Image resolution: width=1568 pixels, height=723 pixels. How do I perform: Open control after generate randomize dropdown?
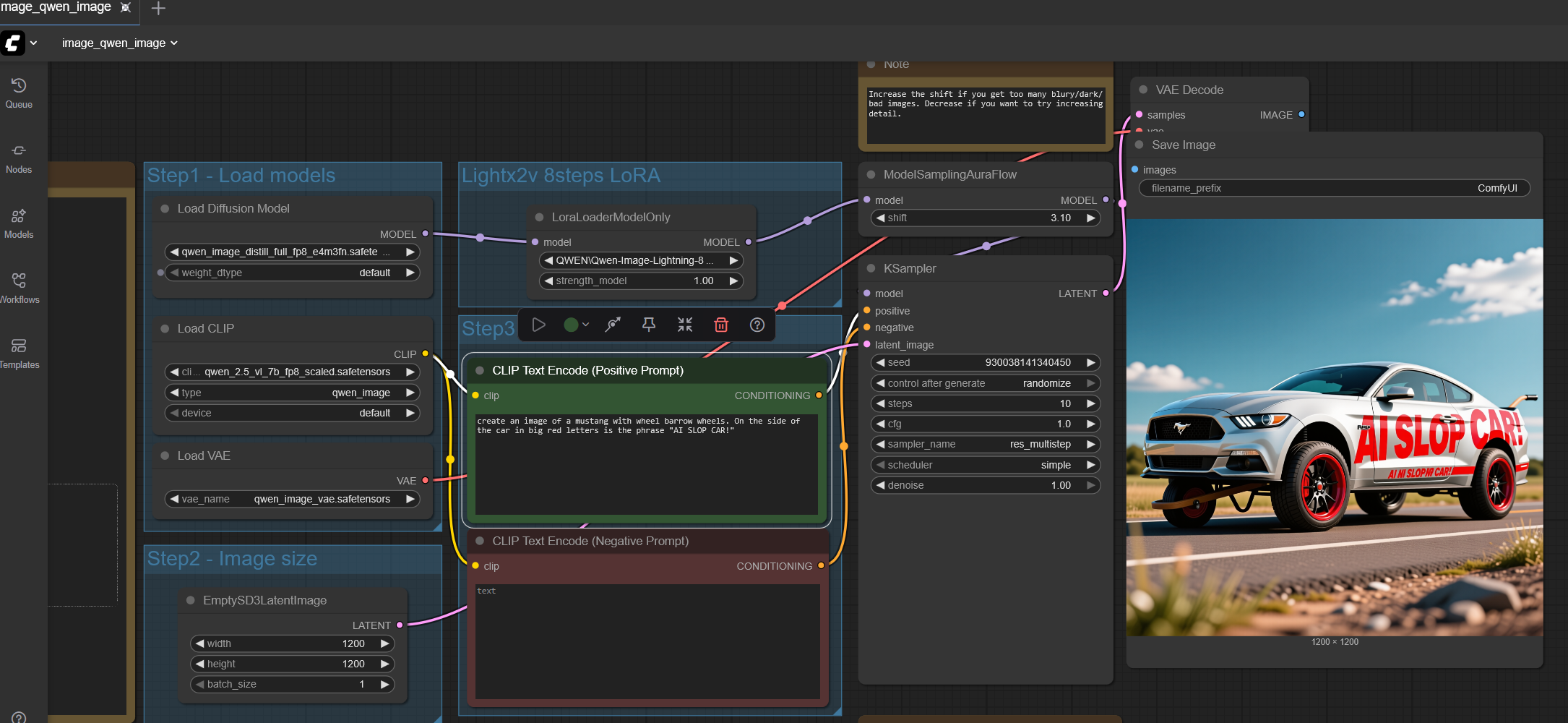(986, 383)
